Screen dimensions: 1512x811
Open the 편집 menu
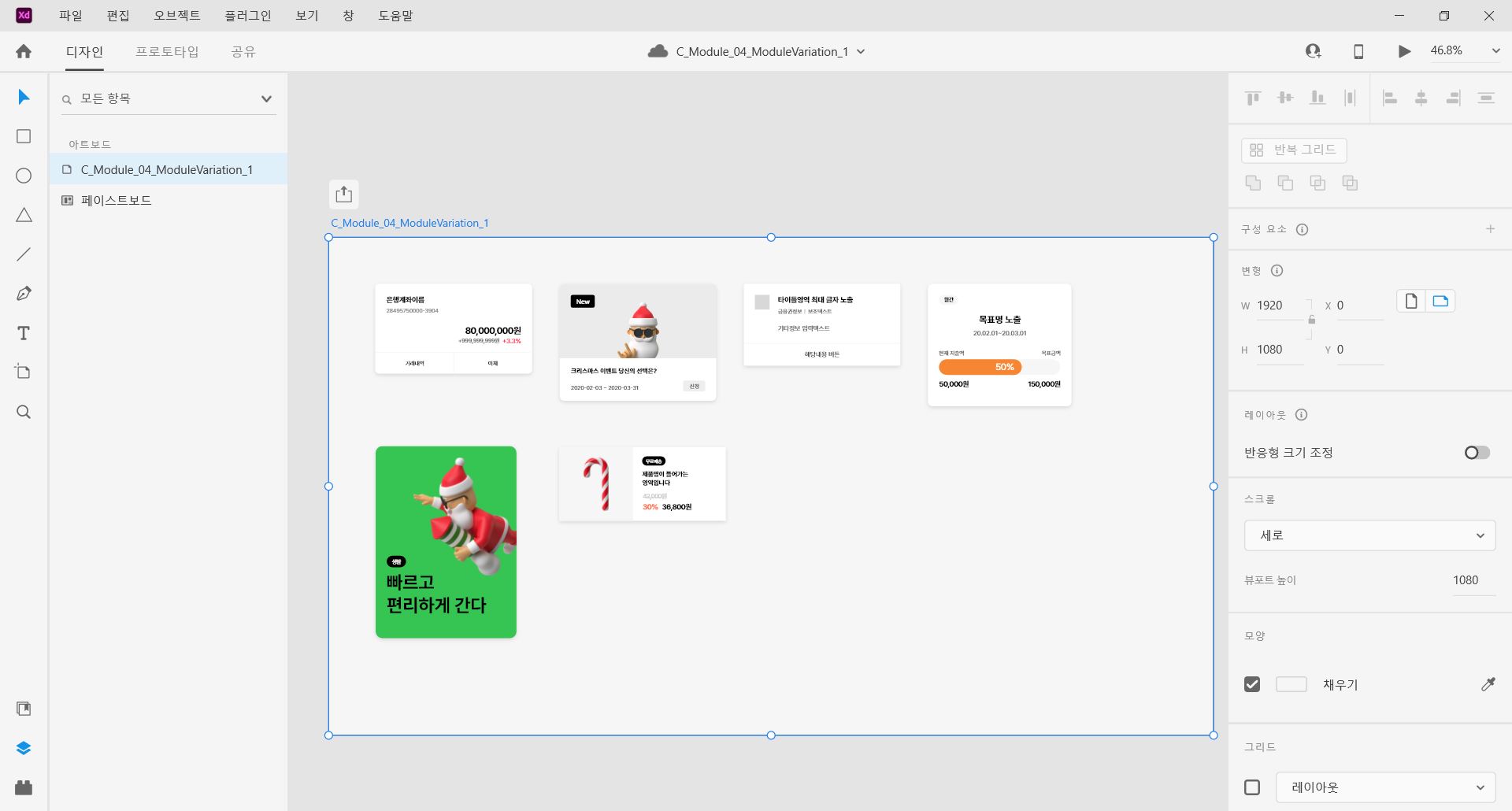click(118, 16)
